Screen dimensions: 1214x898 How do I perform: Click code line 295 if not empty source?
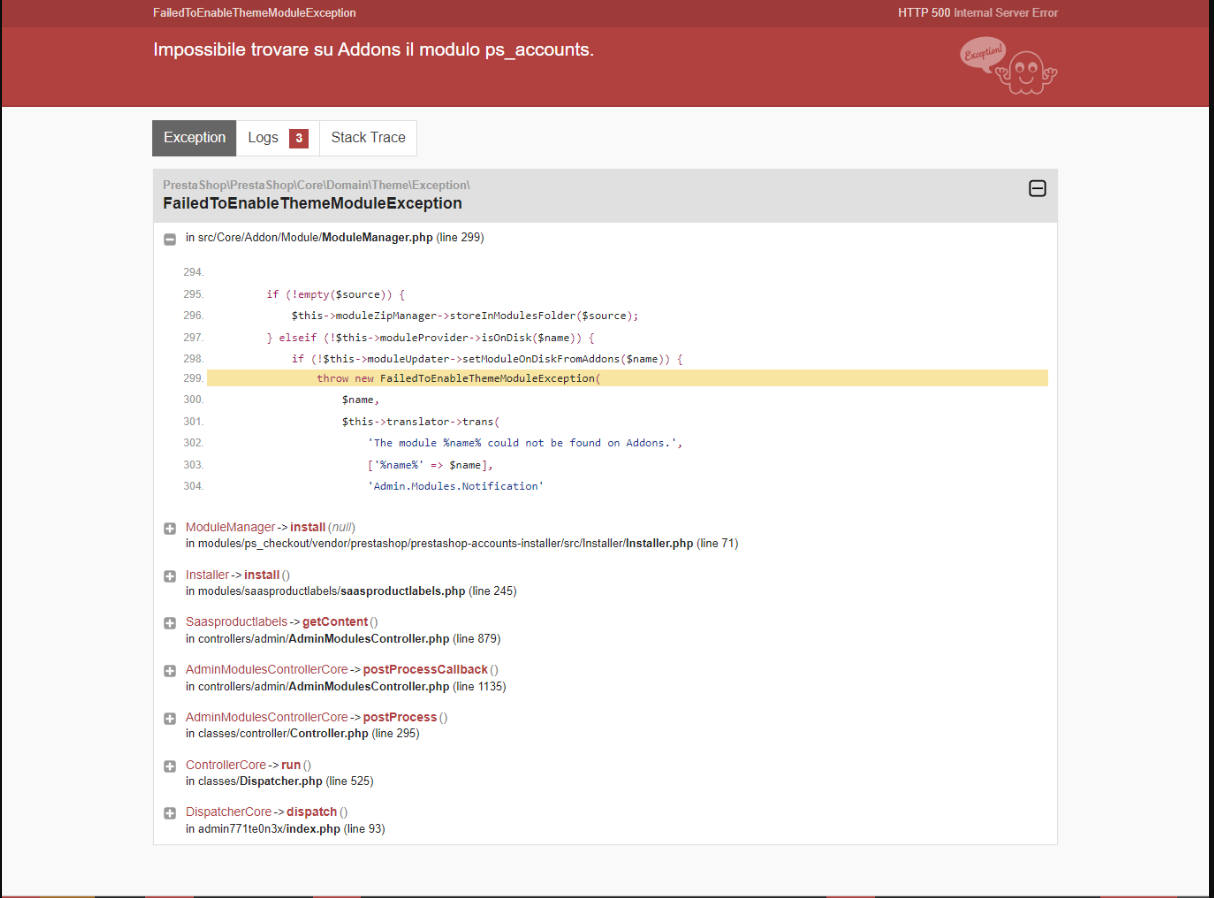[x=335, y=294]
